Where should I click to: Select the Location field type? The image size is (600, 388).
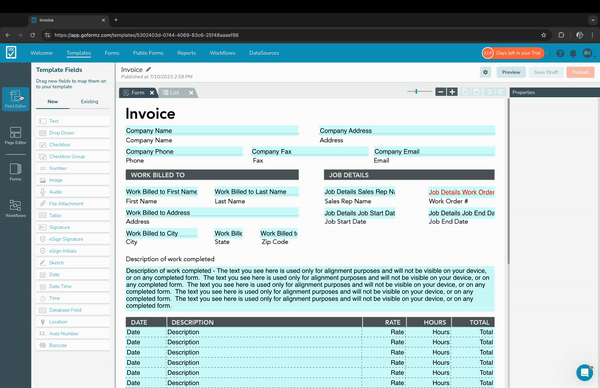click(x=73, y=322)
